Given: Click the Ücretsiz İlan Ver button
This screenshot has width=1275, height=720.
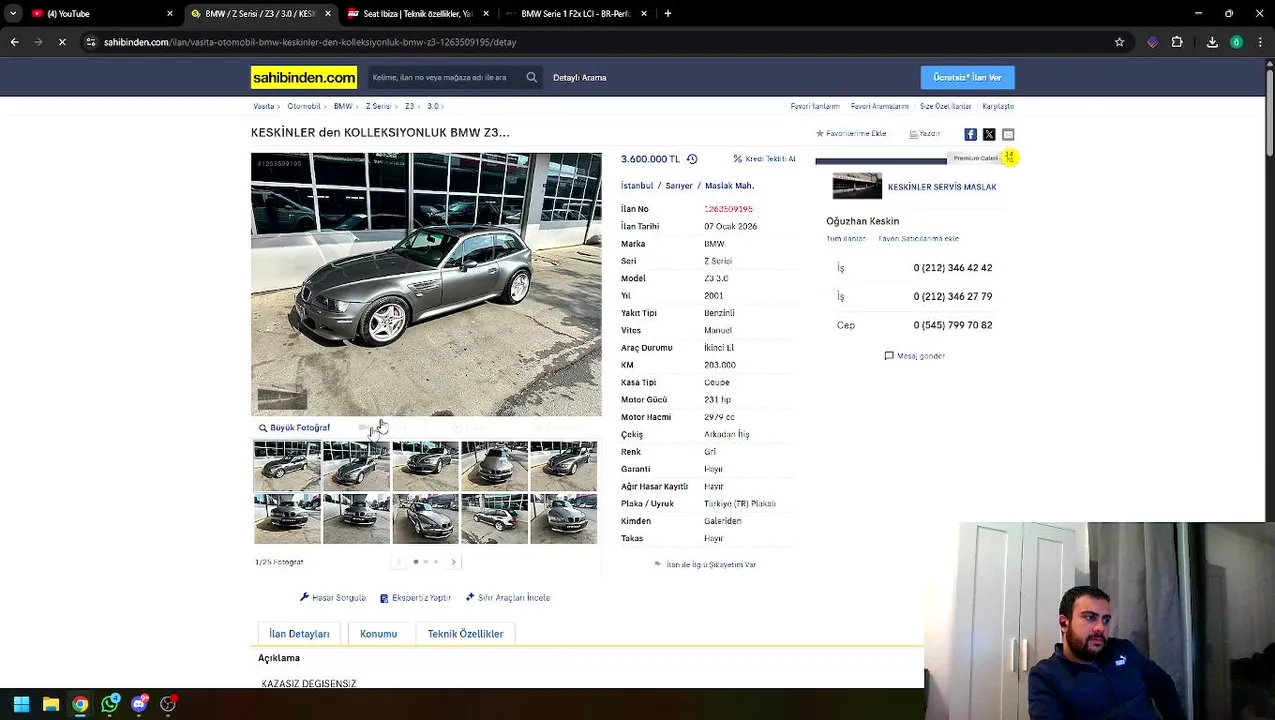Looking at the screenshot, I should (x=967, y=77).
